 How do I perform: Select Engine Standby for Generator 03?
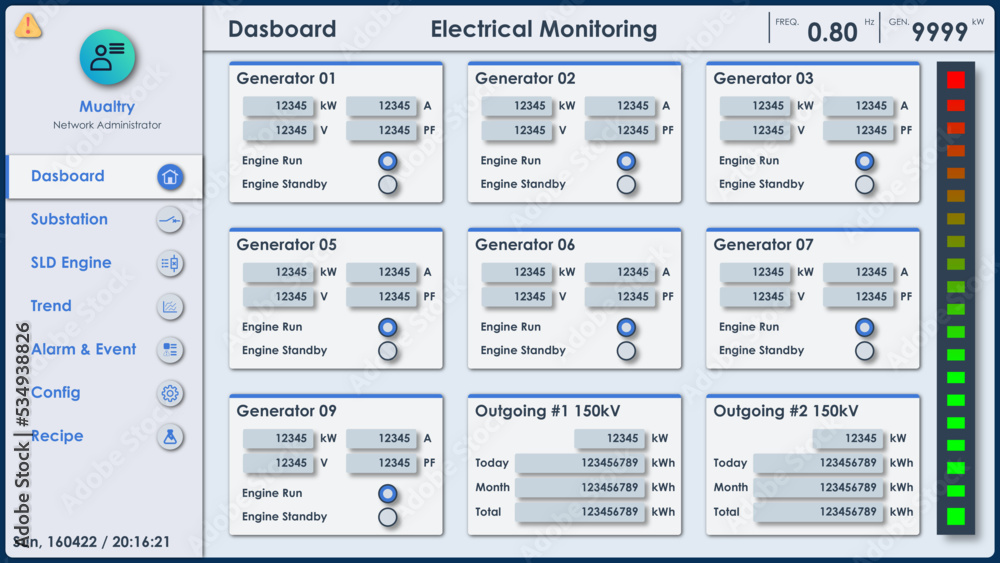coord(864,185)
